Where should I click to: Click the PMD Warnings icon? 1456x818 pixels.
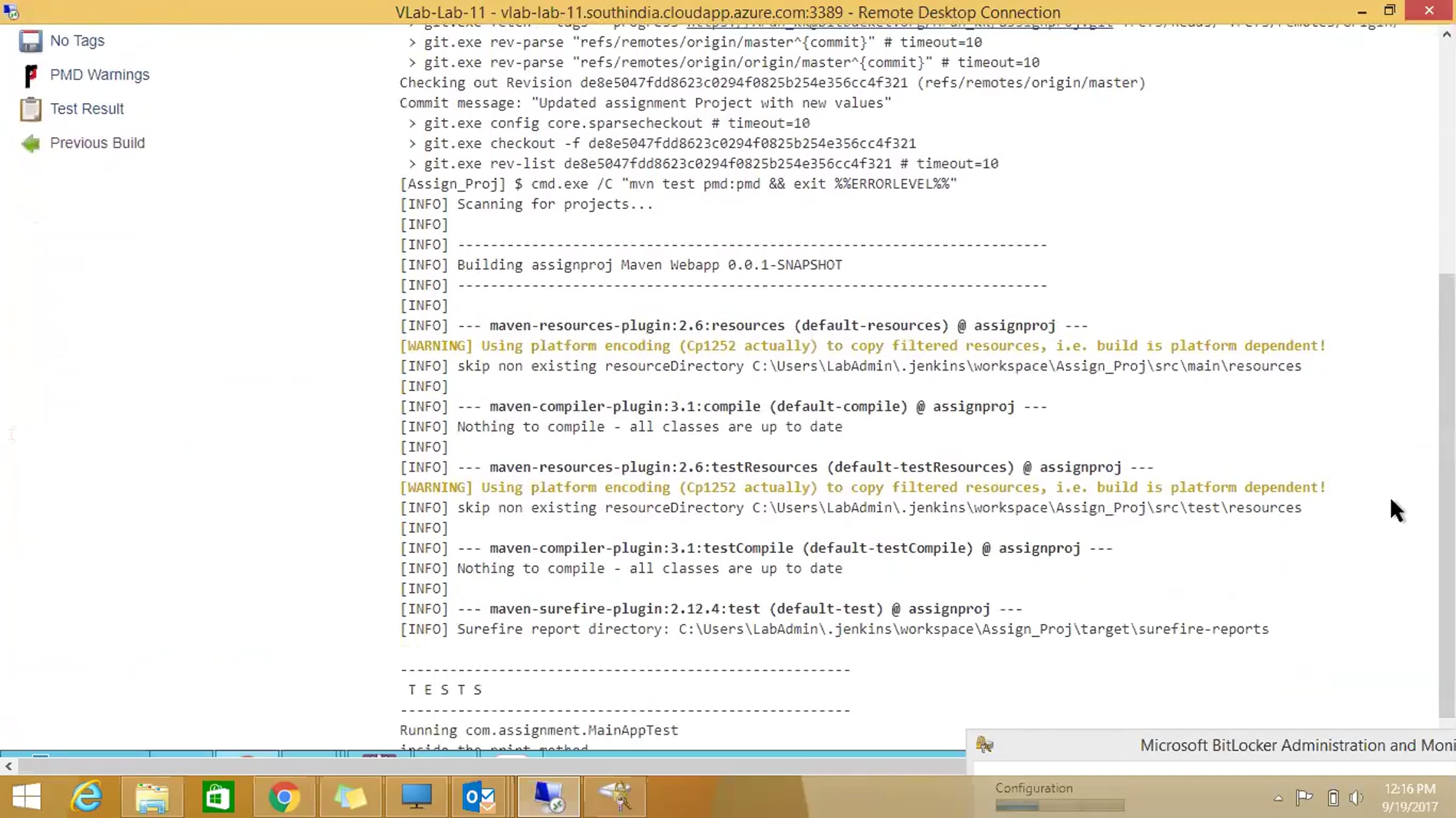coord(30,75)
